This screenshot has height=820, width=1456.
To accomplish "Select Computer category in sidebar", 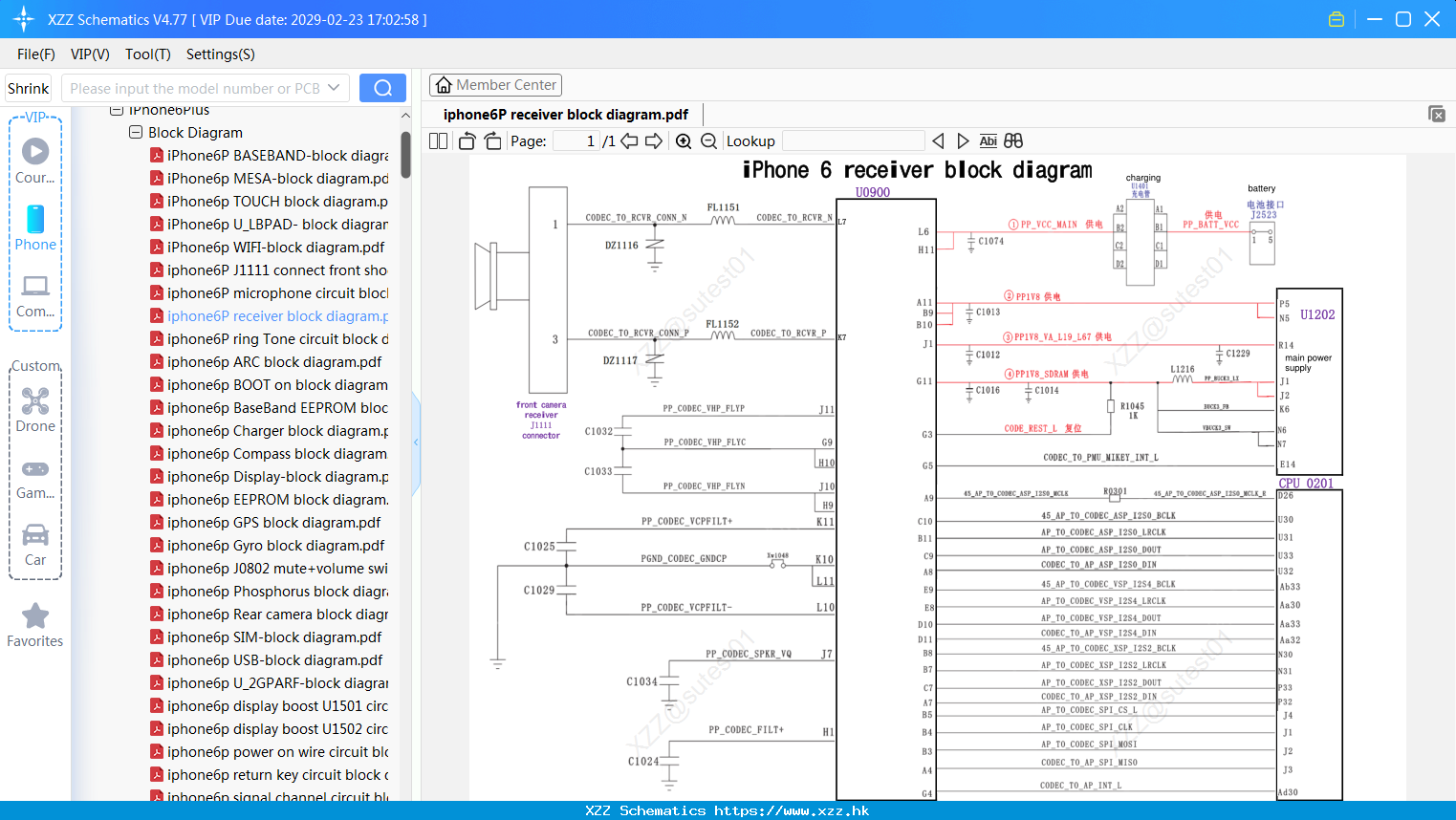I will coord(35,295).
